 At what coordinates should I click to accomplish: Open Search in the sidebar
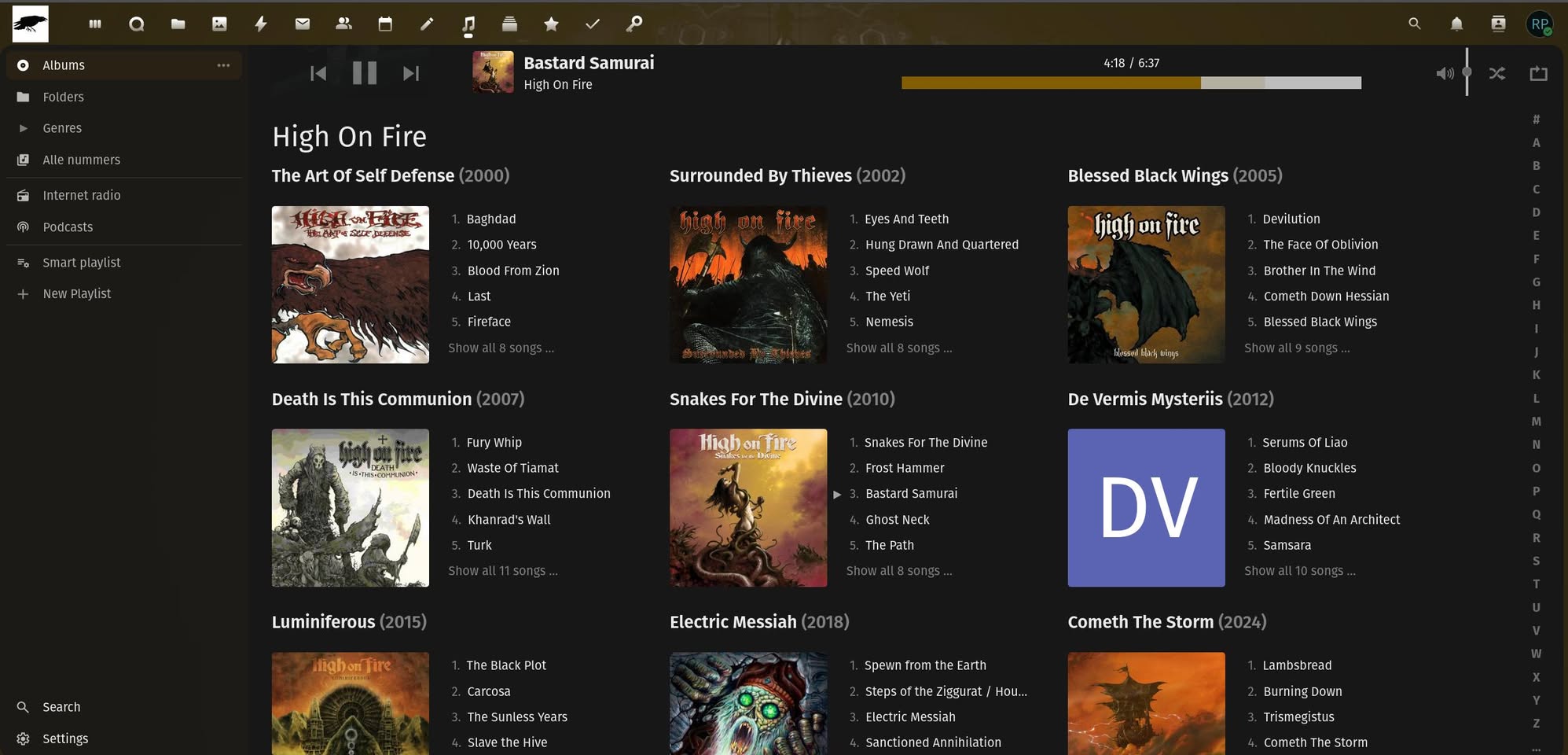click(124, 707)
